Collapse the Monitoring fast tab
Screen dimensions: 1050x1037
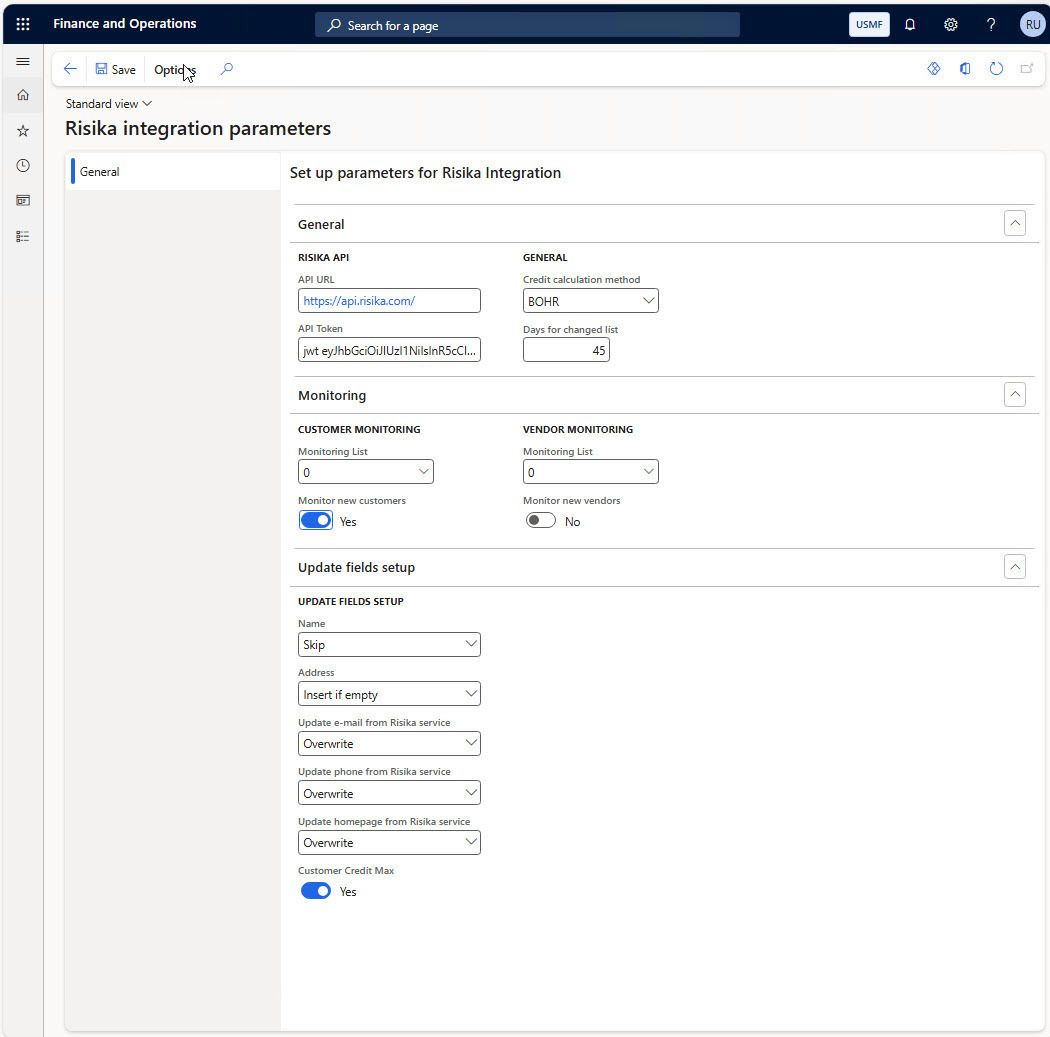(x=1015, y=394)
